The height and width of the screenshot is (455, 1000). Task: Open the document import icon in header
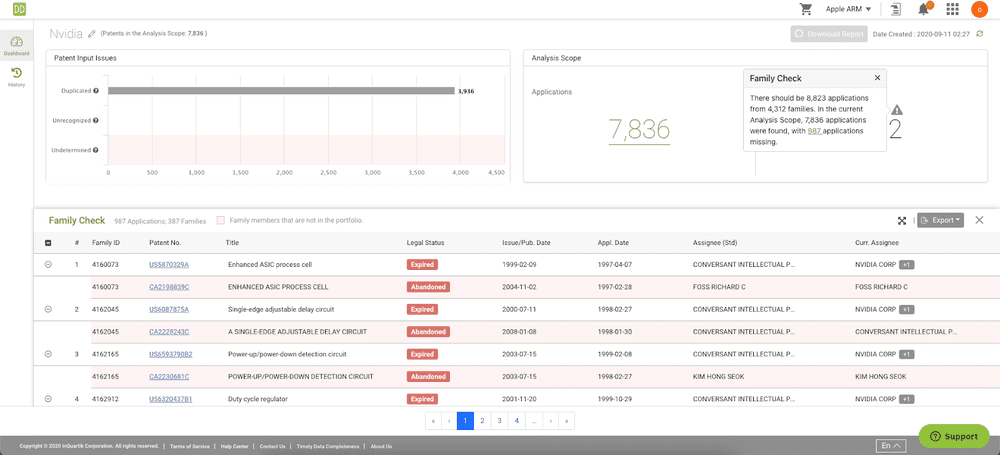897,9
